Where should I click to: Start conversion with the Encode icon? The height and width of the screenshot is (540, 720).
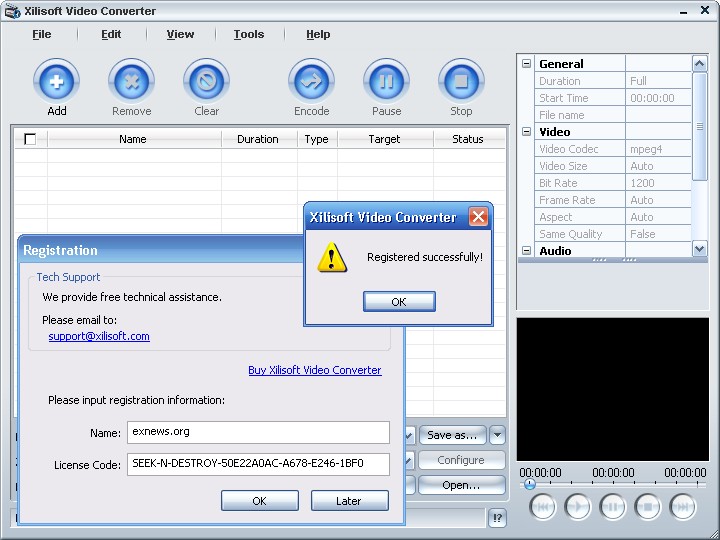311,81
